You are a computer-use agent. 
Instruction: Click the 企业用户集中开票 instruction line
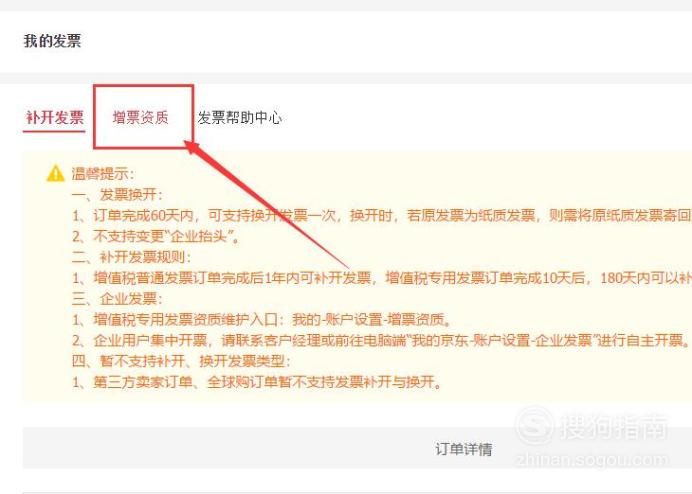coord(380,340)
